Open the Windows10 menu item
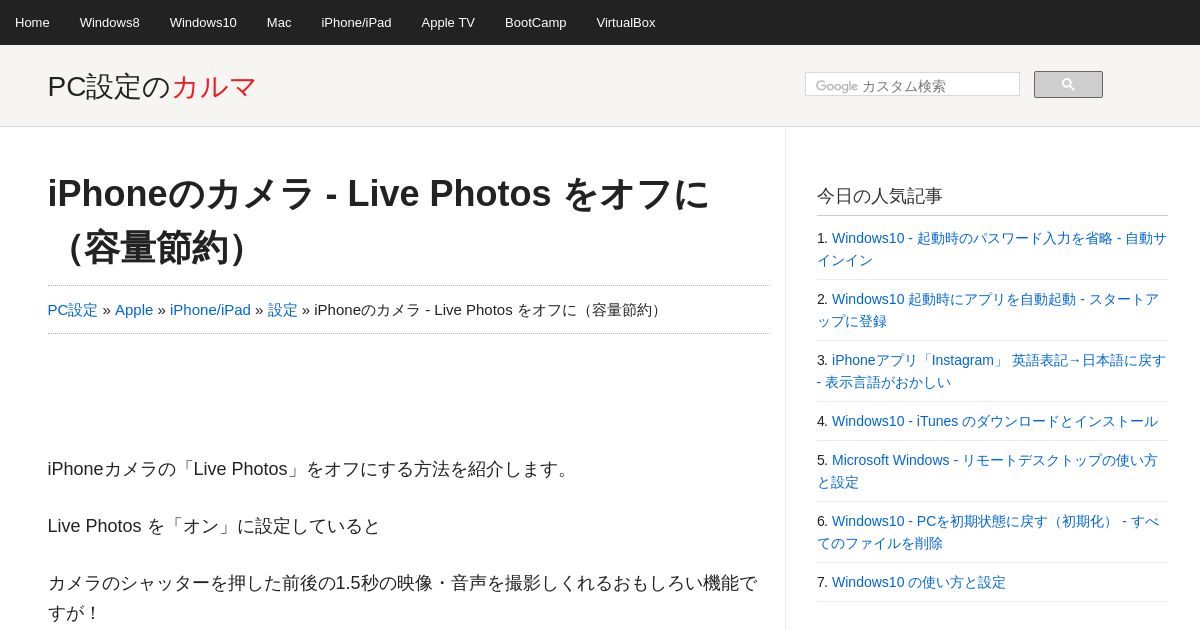 203,22
